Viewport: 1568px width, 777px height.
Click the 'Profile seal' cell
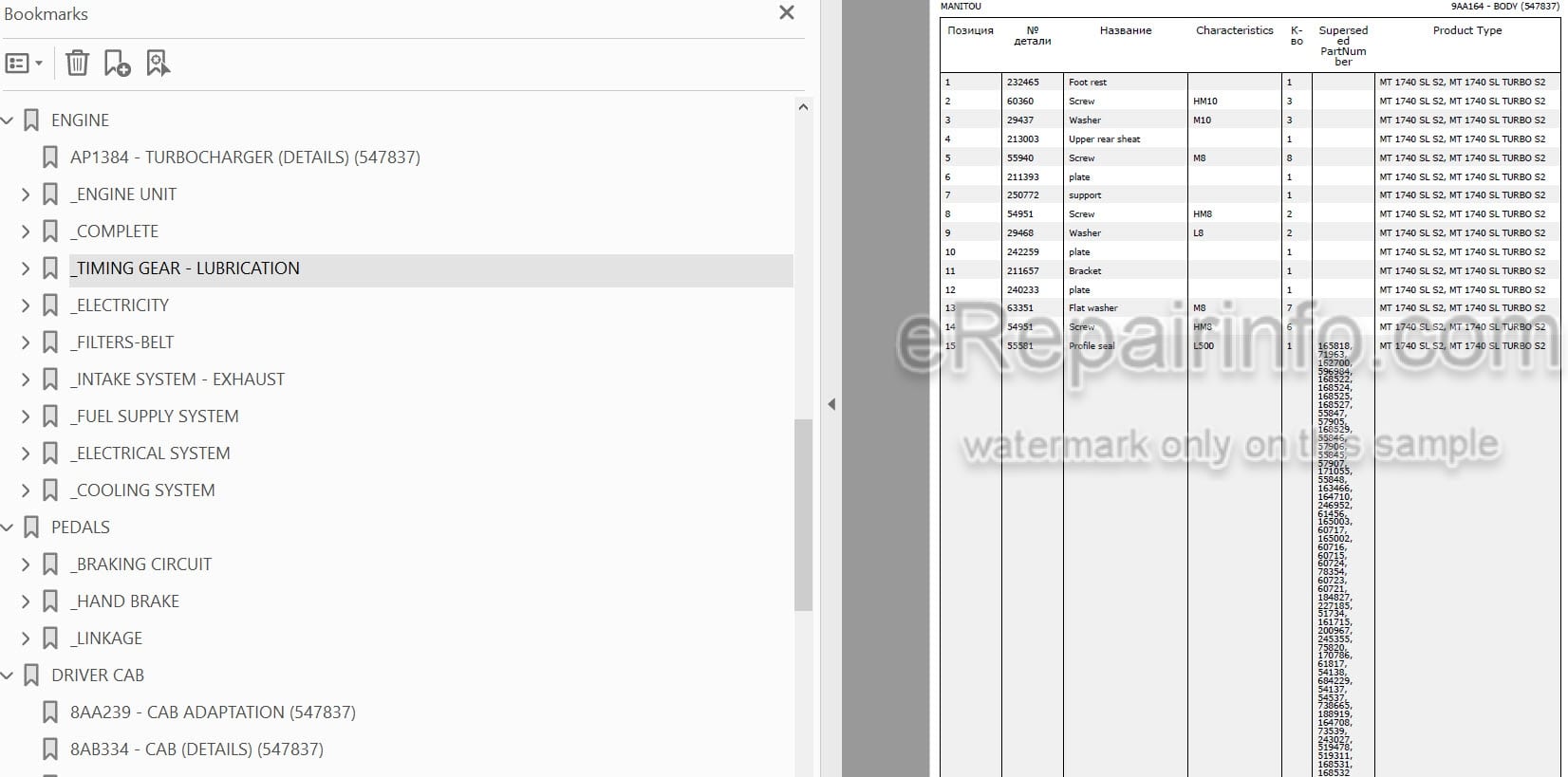(1092, 346)
